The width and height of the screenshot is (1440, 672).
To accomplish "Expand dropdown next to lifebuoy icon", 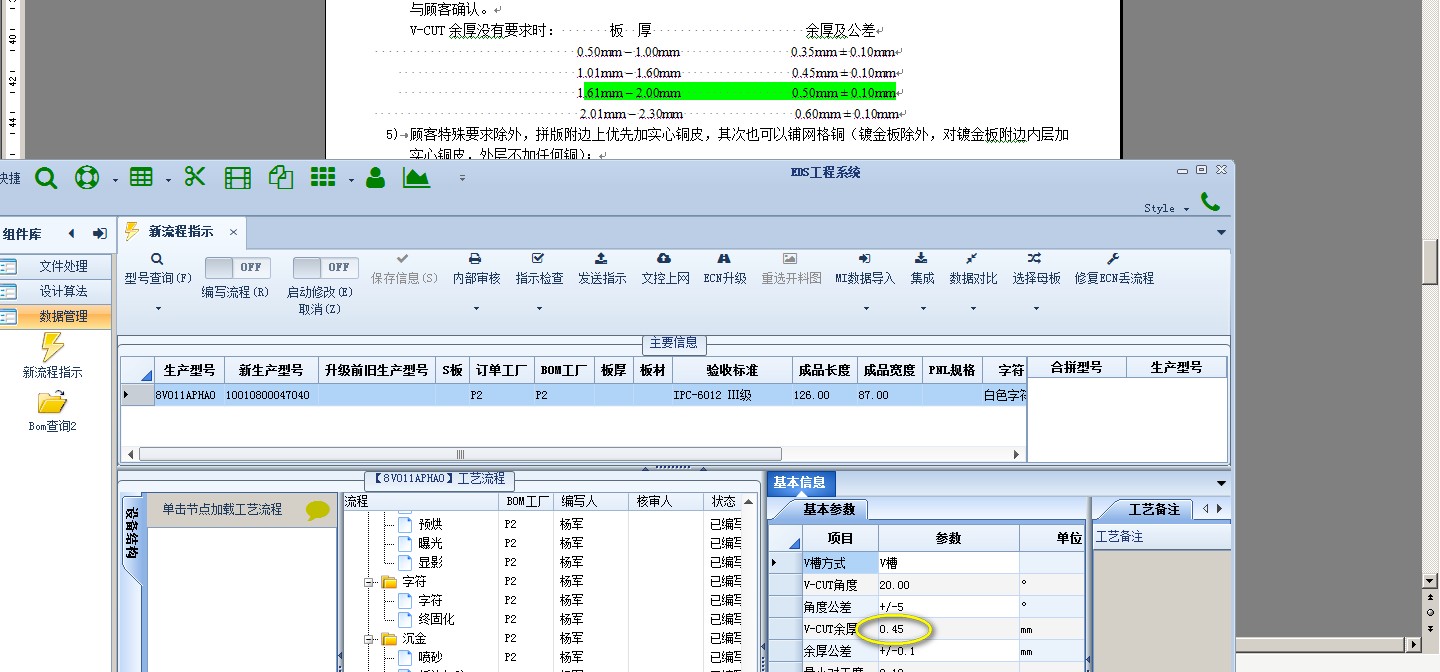I will click(x=115, y=180).
